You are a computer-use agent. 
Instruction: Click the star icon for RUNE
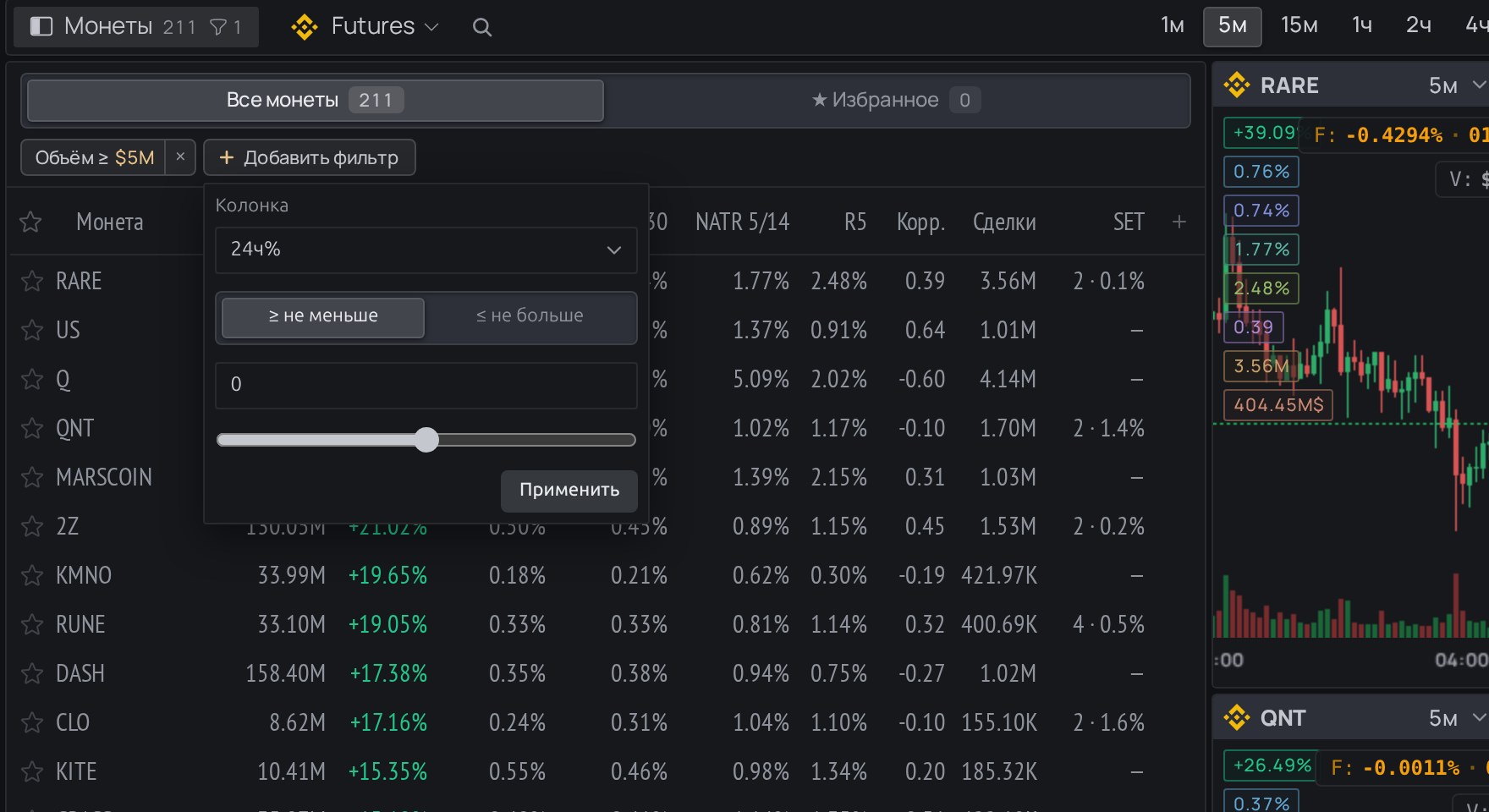point(32,624)
